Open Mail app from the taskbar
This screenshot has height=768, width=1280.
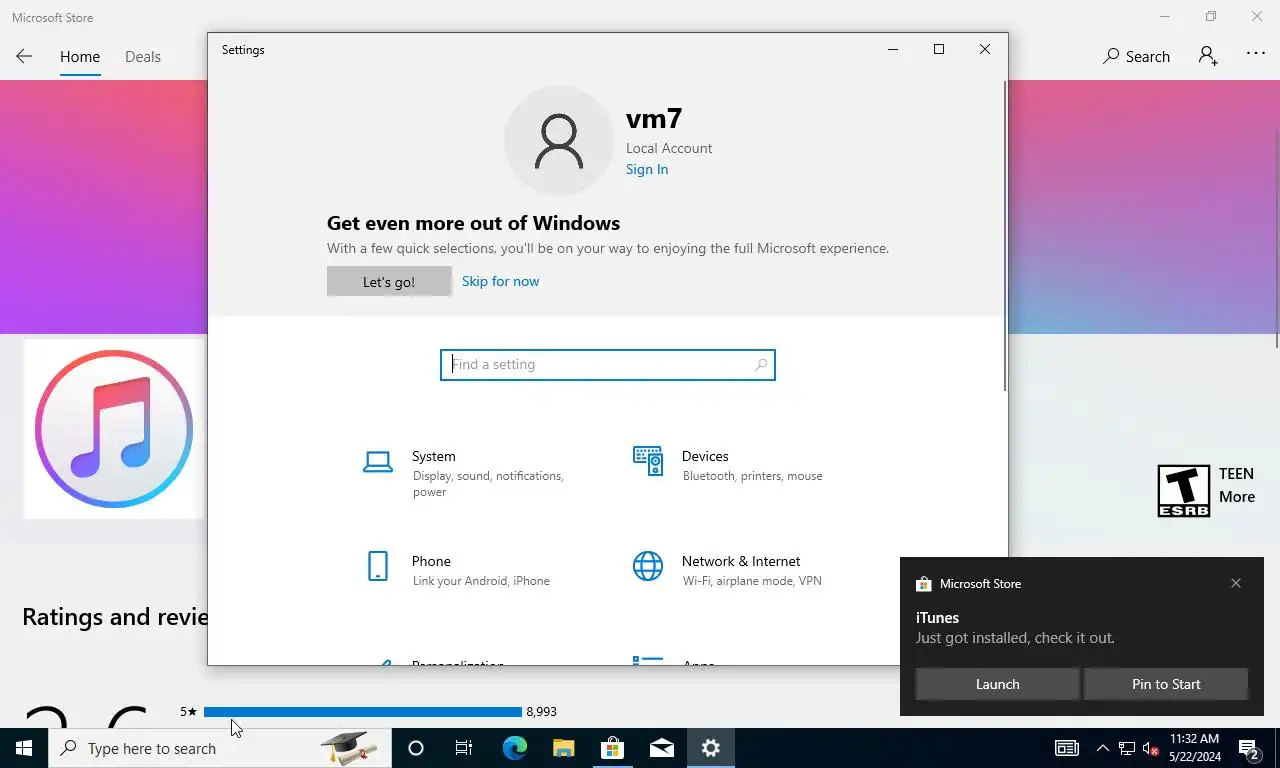661,748
